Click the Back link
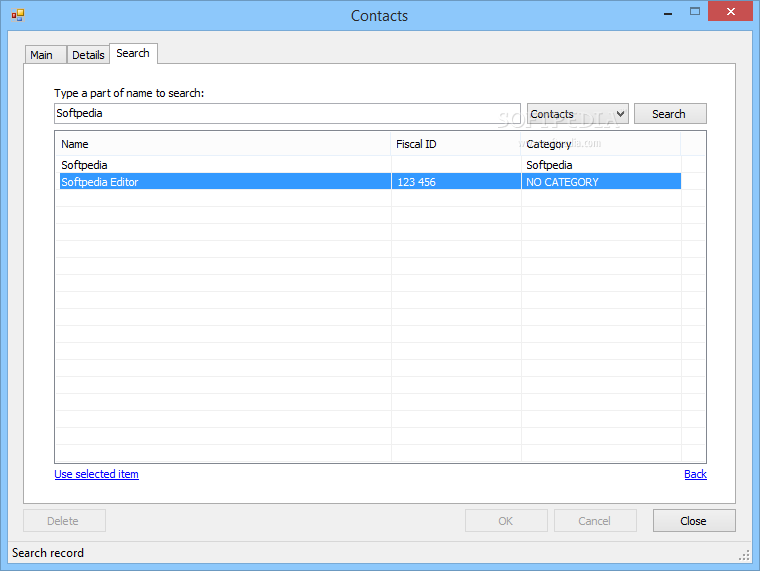 coord(695,474)
